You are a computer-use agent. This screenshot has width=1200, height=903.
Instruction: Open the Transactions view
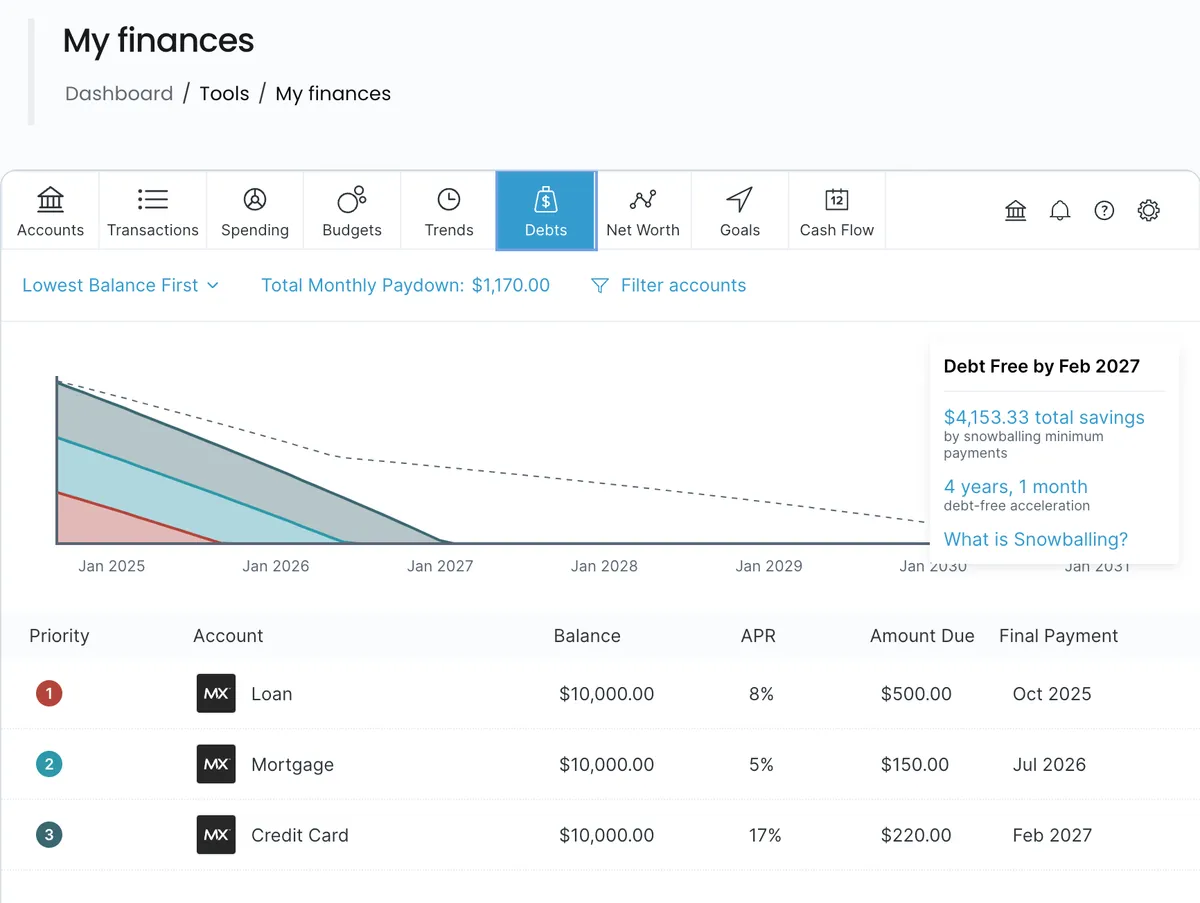pyautogui.click(x=152, y=210)
